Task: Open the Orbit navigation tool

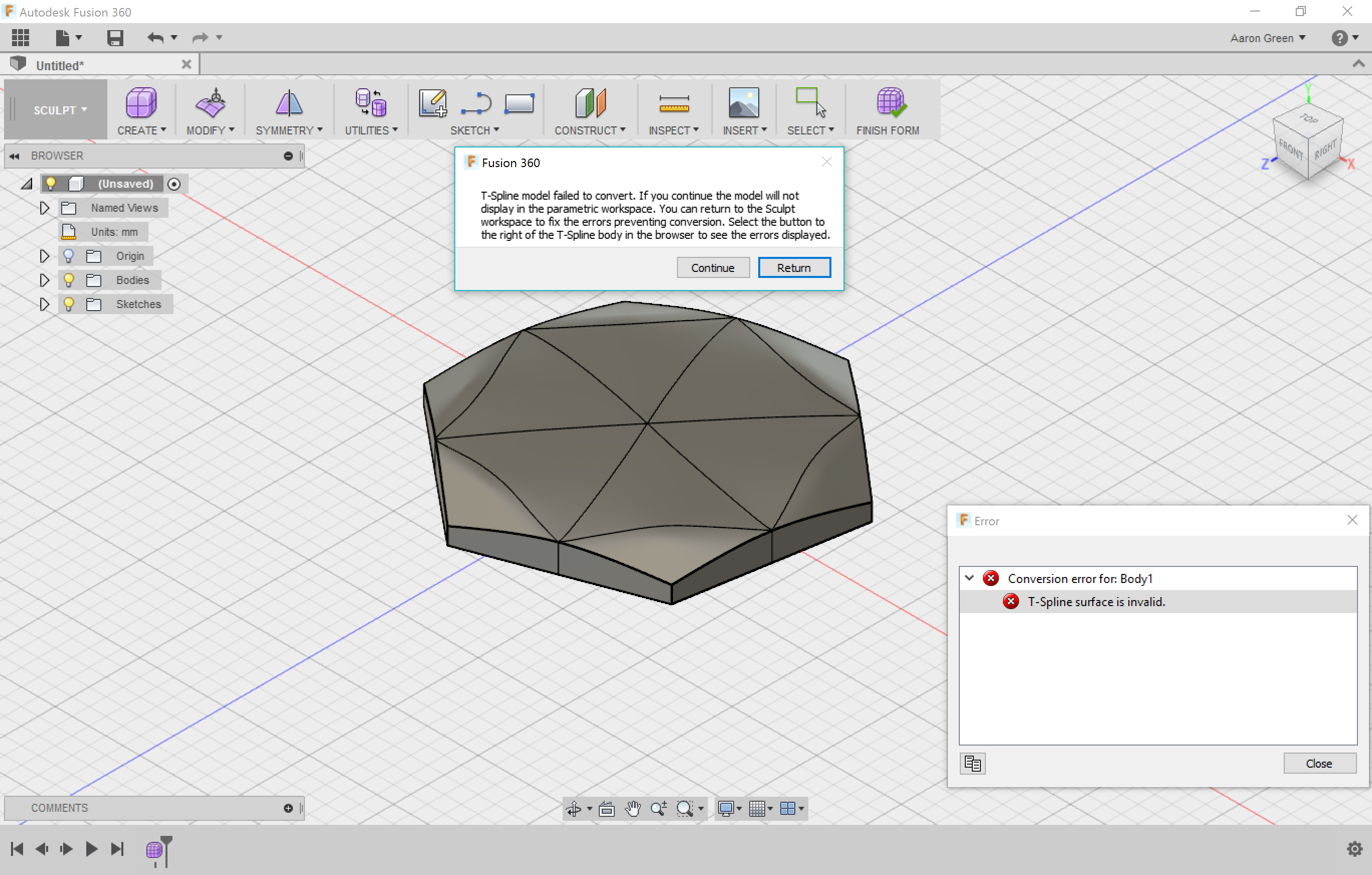Action: click(574, 808)
